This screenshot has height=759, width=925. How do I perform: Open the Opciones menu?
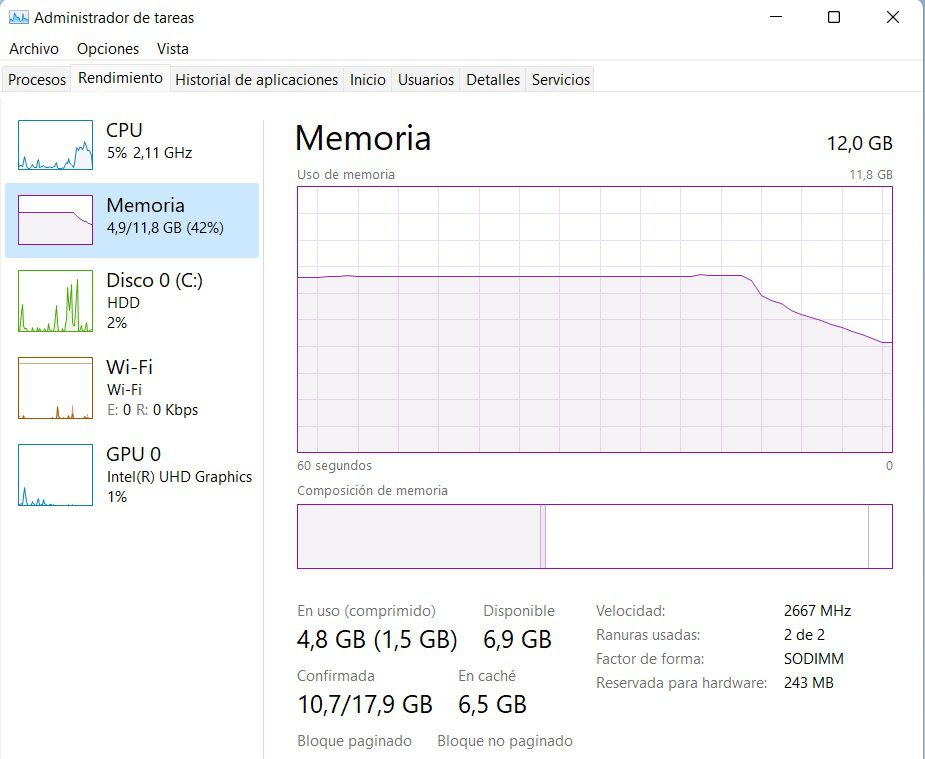(x=107, y=48)
